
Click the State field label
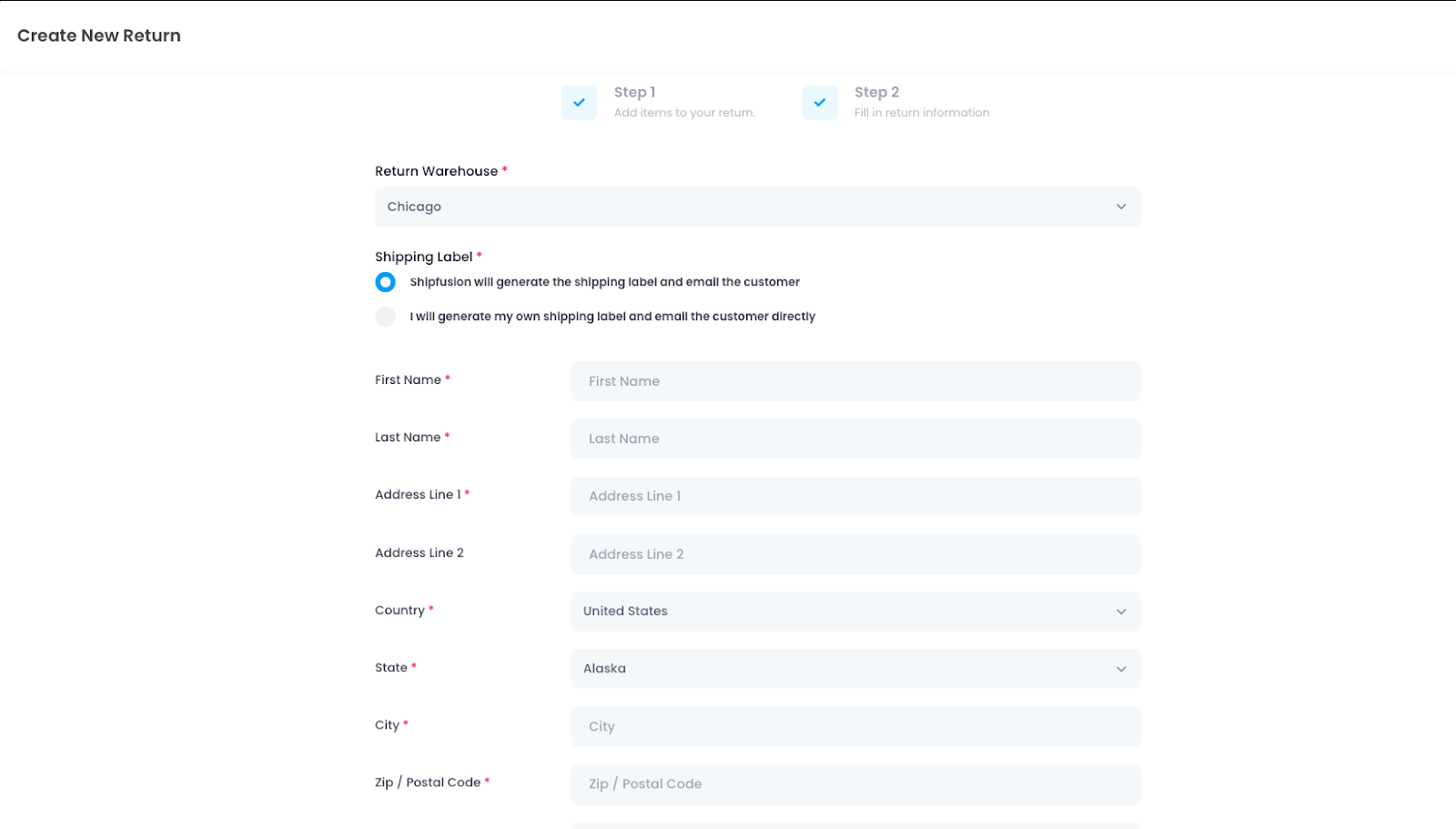pos(391,667)
